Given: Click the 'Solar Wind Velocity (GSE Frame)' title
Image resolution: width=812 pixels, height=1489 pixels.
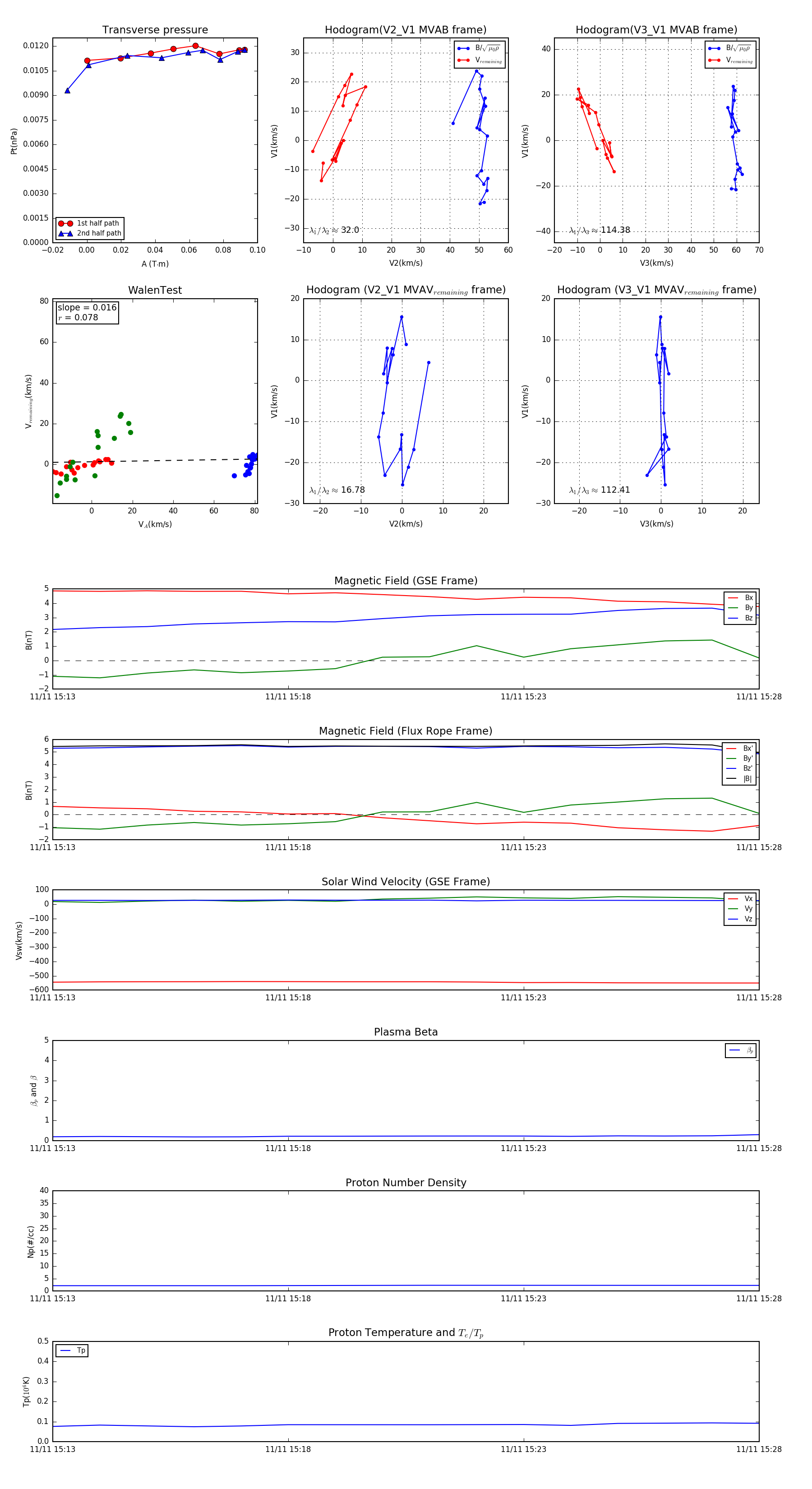Looking at the screenshot, I should (x=406, y=882).
